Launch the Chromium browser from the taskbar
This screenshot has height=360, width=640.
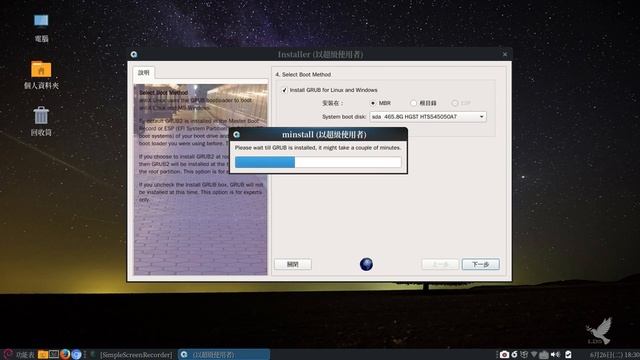click(76, 354)
